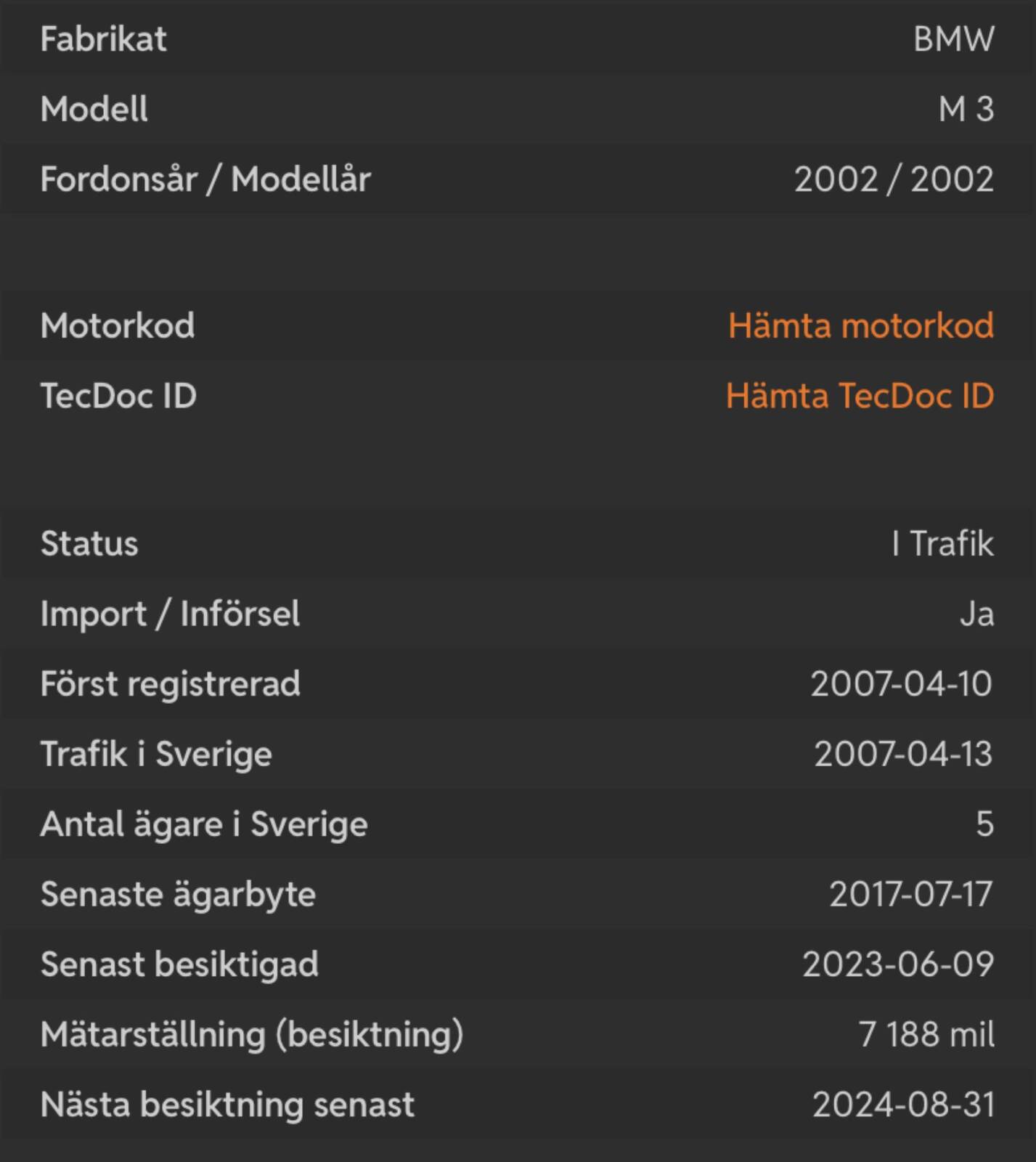Select the Fordonsår value 2002 / 2002
This screenshot has width=1036, height=1162.
[x=894, y=179]
